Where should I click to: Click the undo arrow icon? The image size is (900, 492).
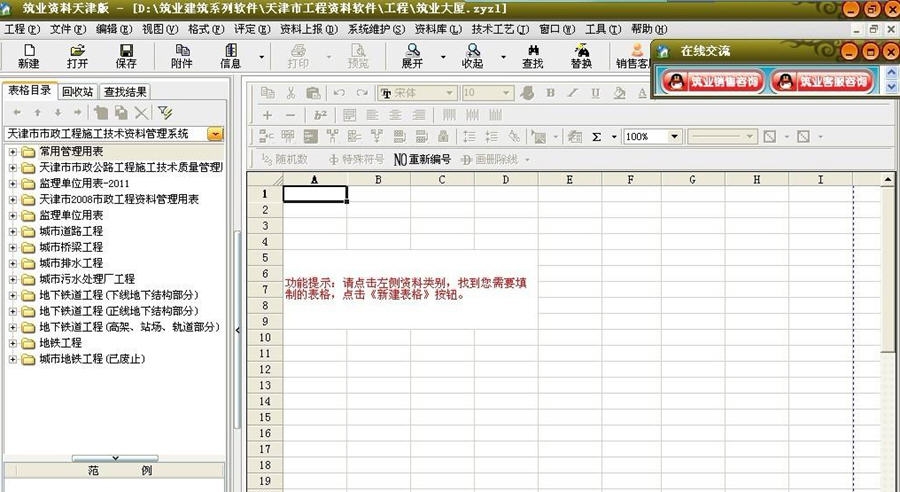coord(339,92)
